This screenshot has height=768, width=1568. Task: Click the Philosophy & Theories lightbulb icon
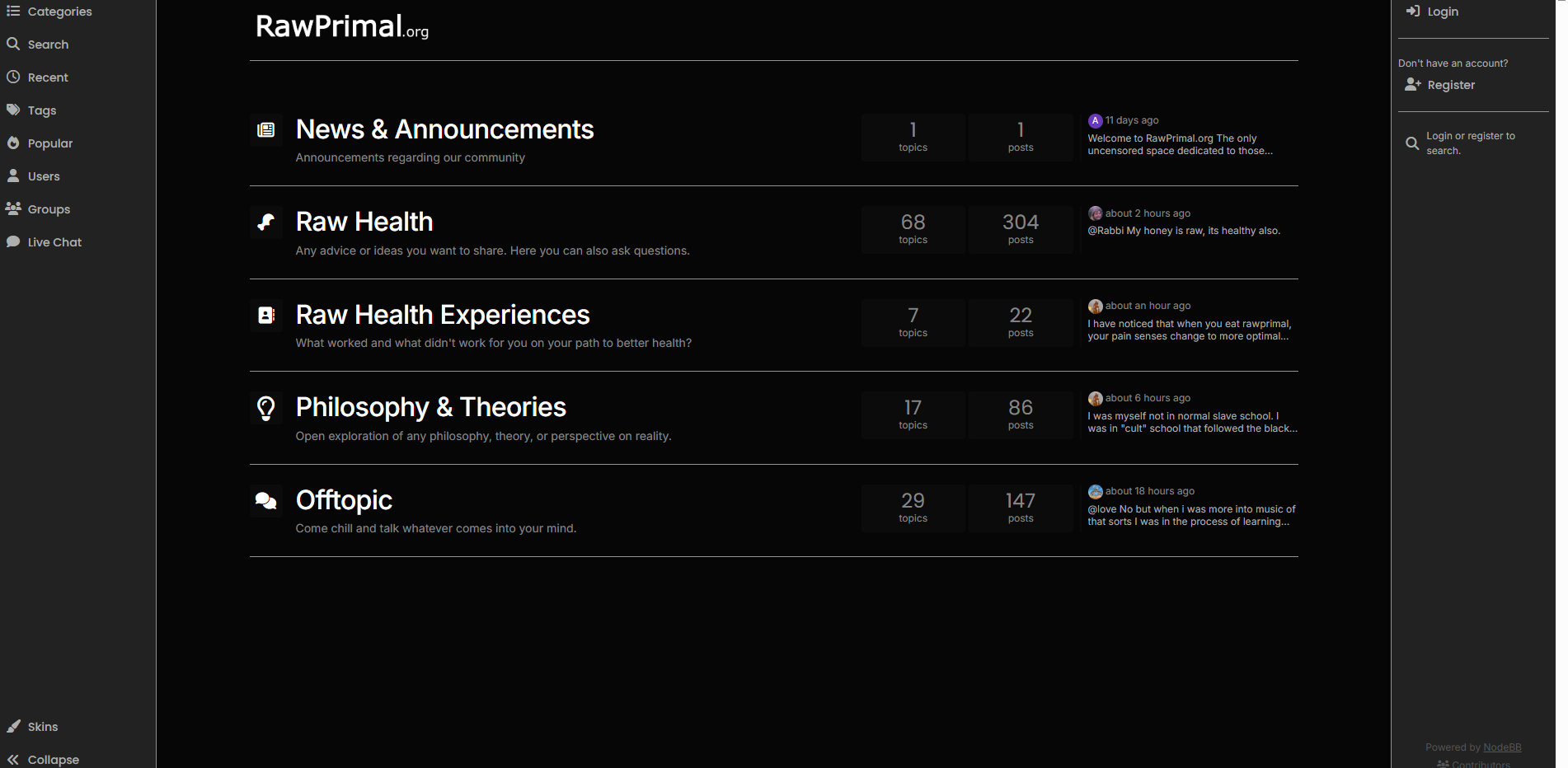coord(265,408)
